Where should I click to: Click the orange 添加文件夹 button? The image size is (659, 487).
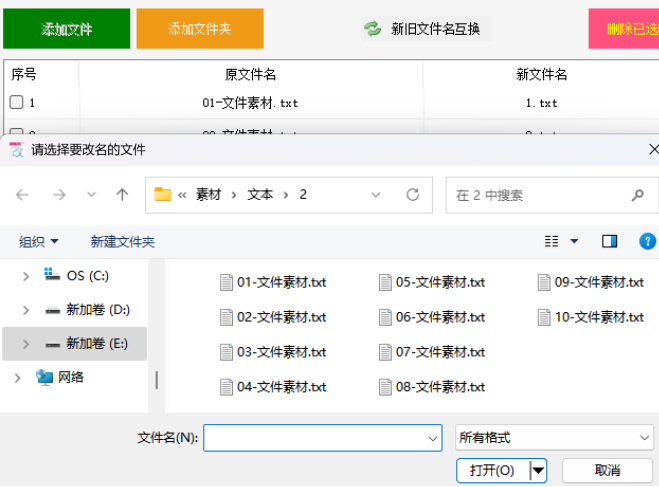coord(200,29)
